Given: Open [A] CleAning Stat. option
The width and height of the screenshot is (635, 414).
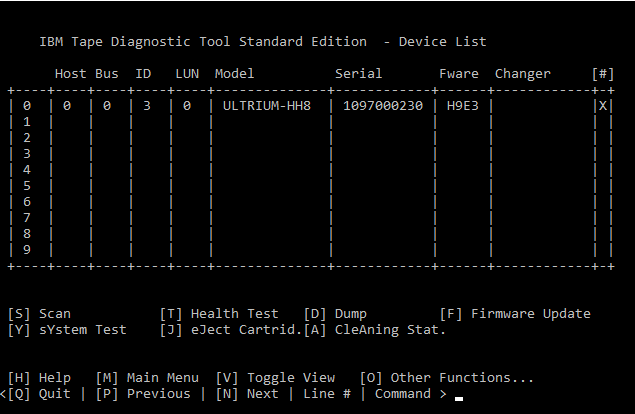Looking at the screenshot, I should (x=375, y=330).
